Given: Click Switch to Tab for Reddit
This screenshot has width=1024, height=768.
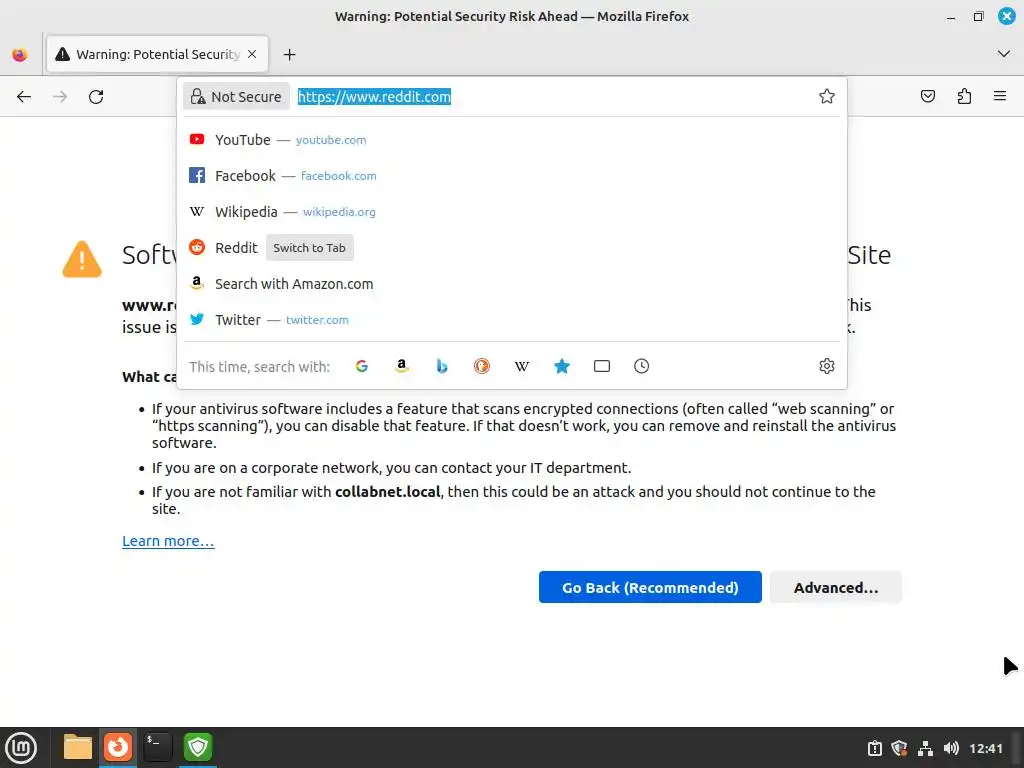Looking at the screenshot, I should (310, 248).
